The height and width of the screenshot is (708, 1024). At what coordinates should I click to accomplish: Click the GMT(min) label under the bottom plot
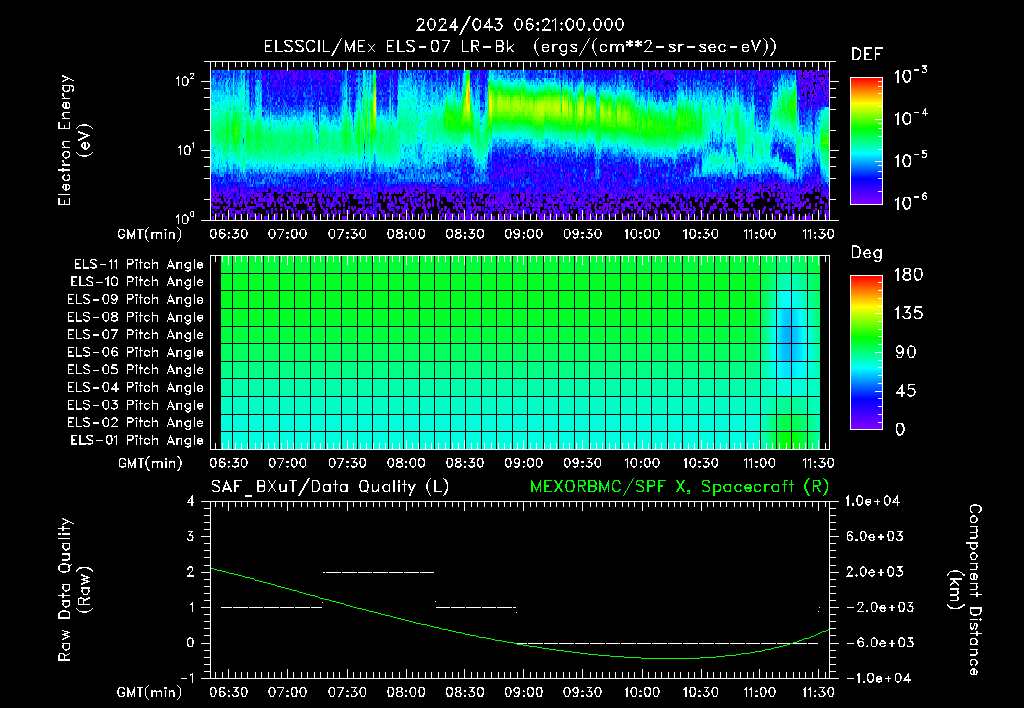pyautogui.click(x=150, y=692)
